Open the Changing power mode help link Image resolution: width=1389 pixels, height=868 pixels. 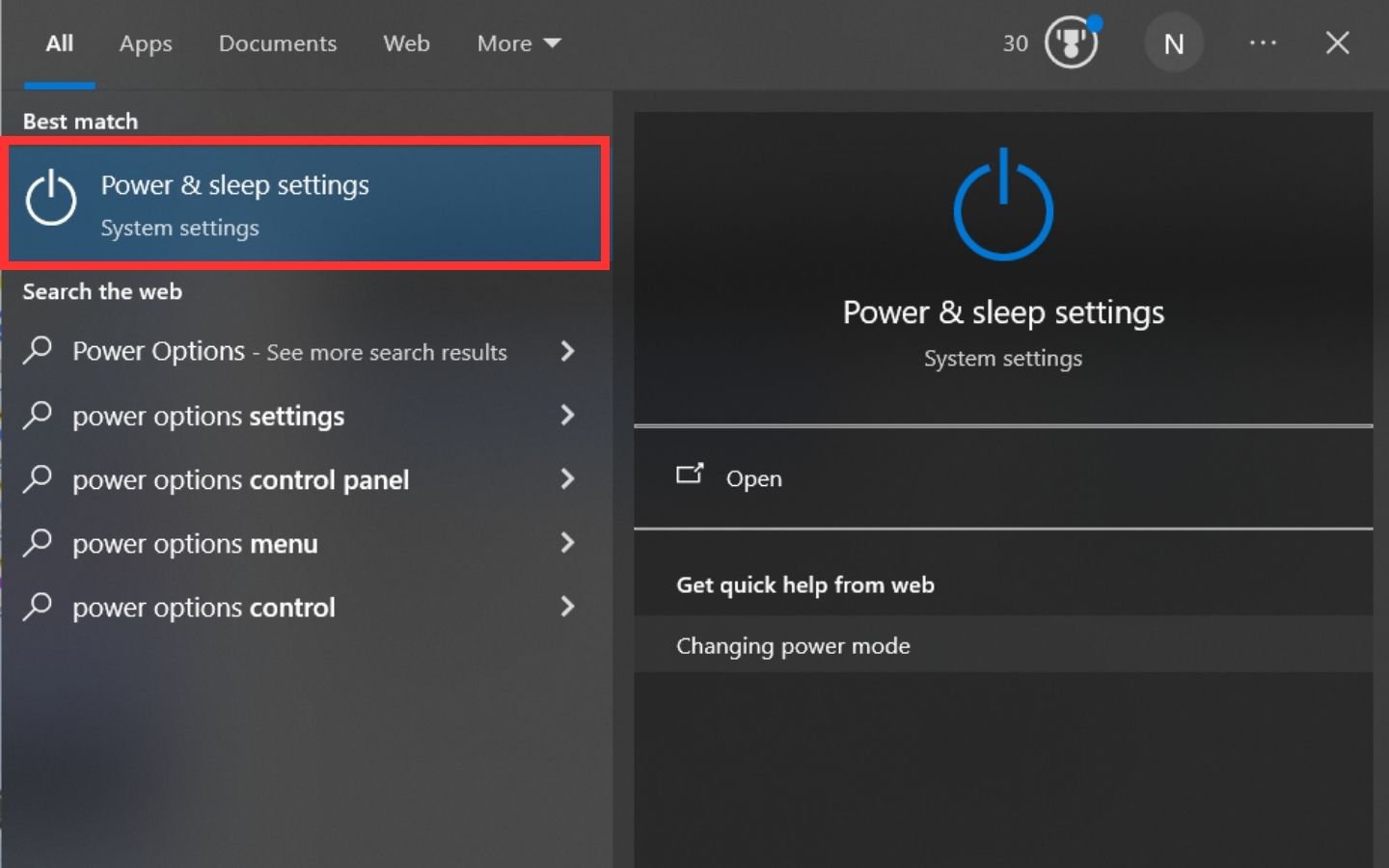[x=793, y=646]
